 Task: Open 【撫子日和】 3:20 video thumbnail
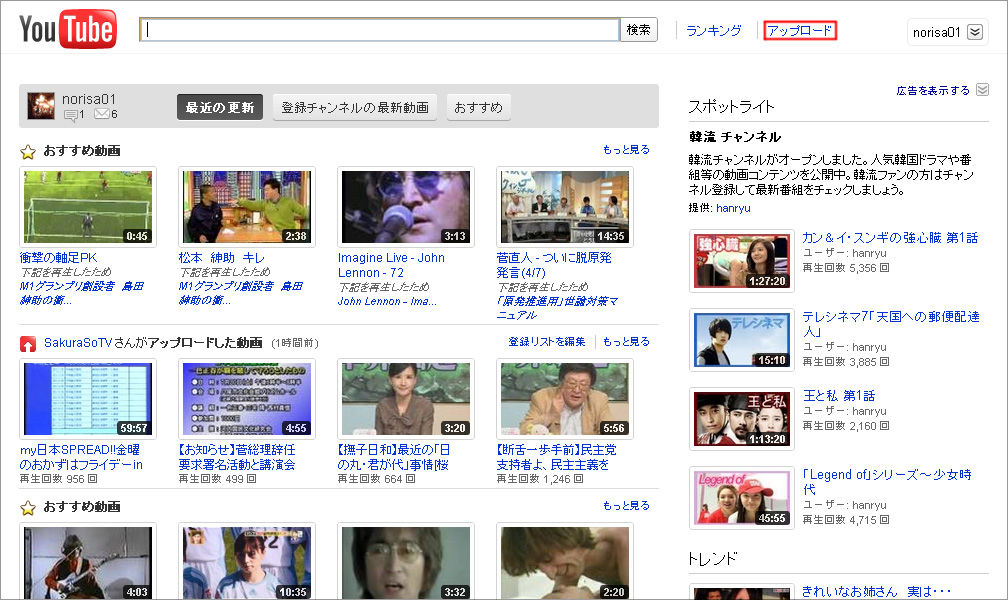click(x=406, y=399)
